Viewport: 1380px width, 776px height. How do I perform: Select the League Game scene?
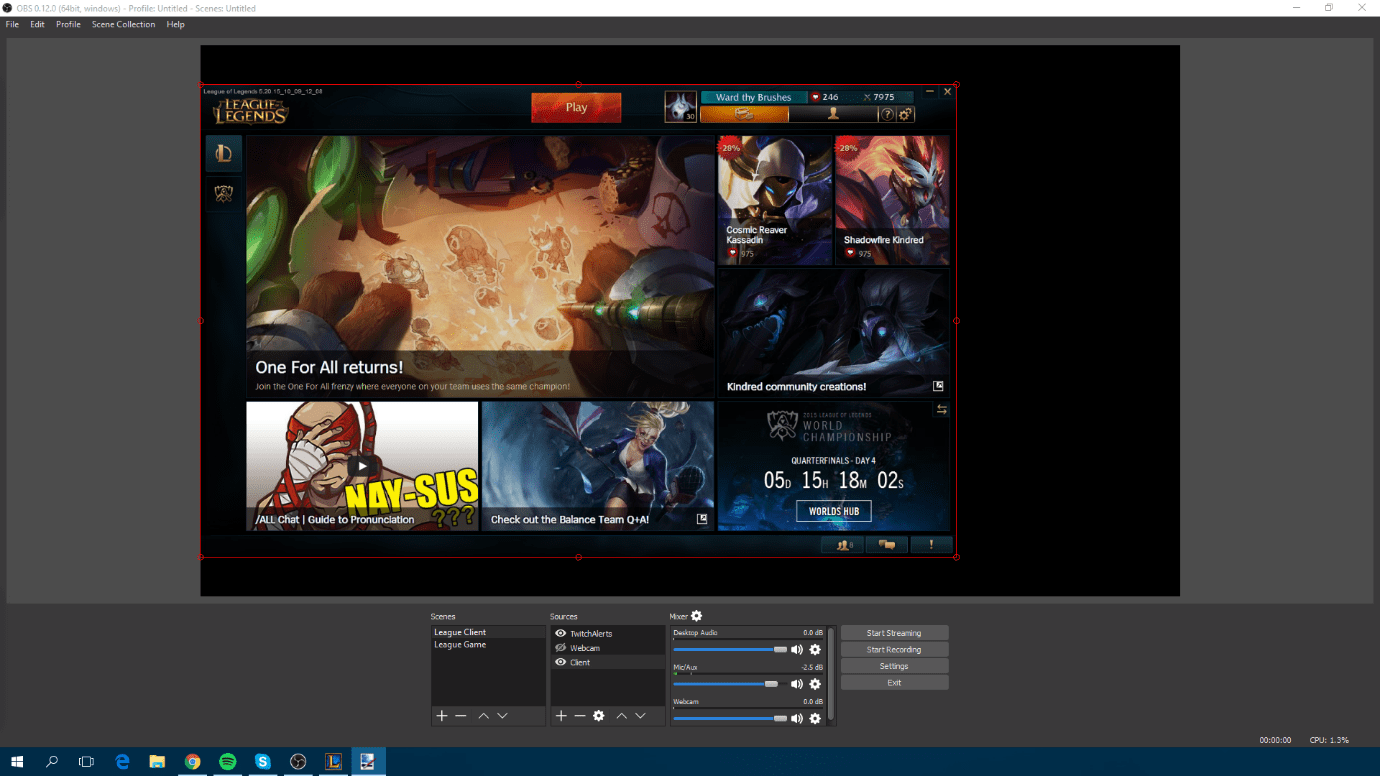tap(488, 645)
